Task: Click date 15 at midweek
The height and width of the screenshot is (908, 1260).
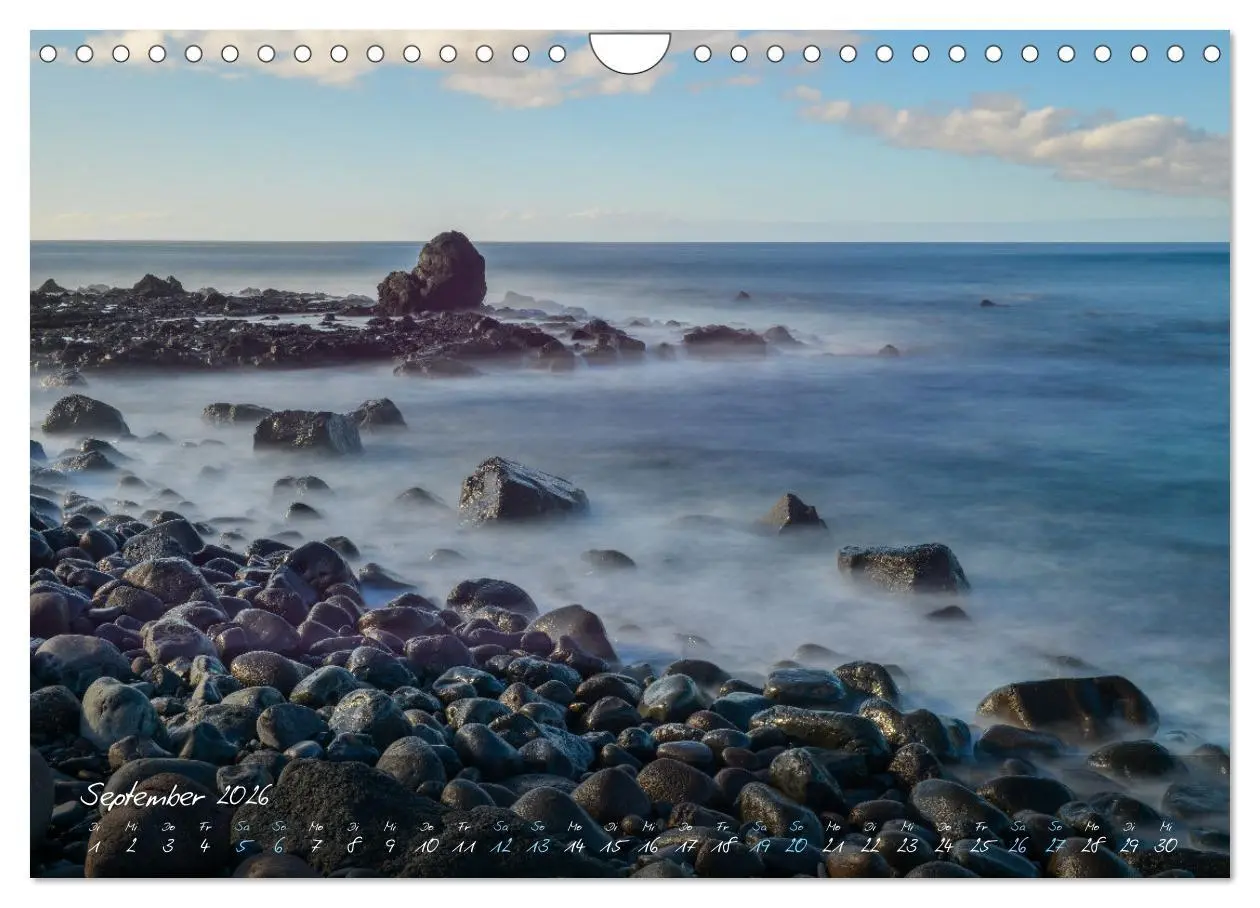Action: (612, 847)
